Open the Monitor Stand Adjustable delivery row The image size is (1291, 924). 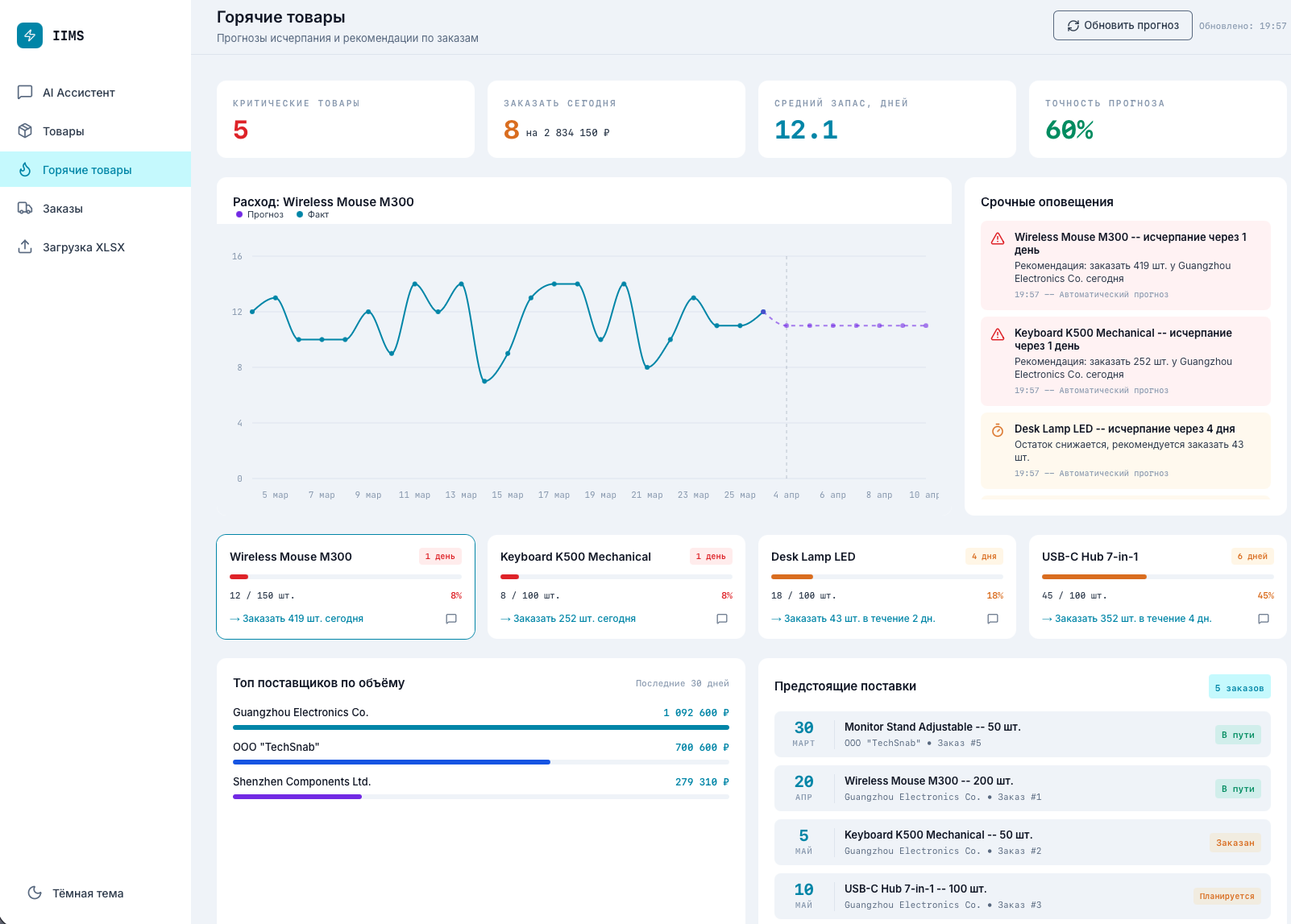[x=1022, y=734]
